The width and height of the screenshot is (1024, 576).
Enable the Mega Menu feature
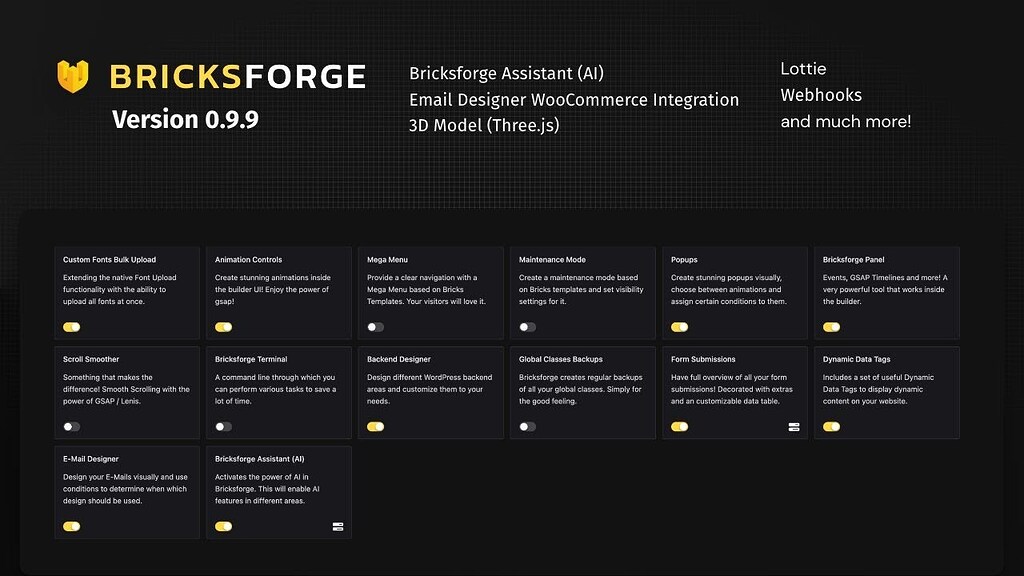click(x=376, y=326)
